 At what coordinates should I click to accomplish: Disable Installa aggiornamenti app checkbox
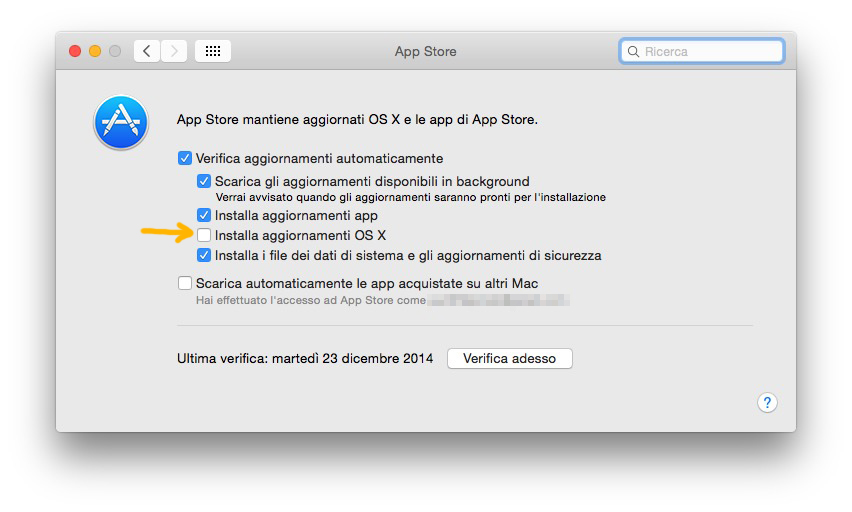(x=204, y=215)
